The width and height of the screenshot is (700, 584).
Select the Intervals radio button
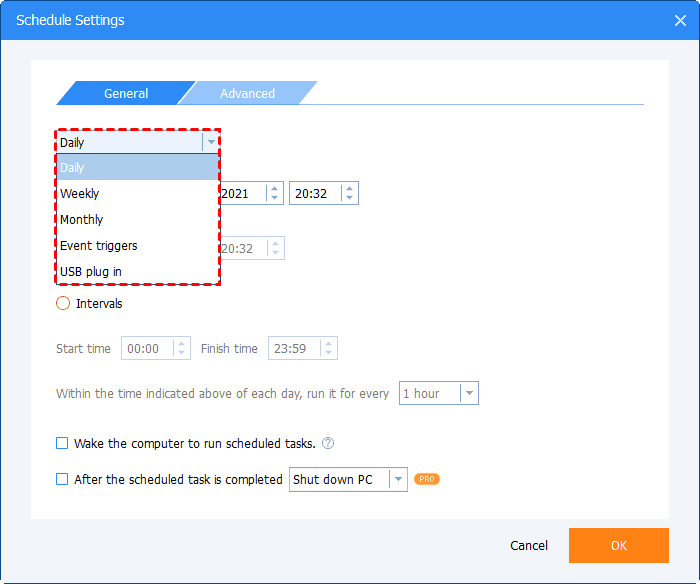point(63,303)
